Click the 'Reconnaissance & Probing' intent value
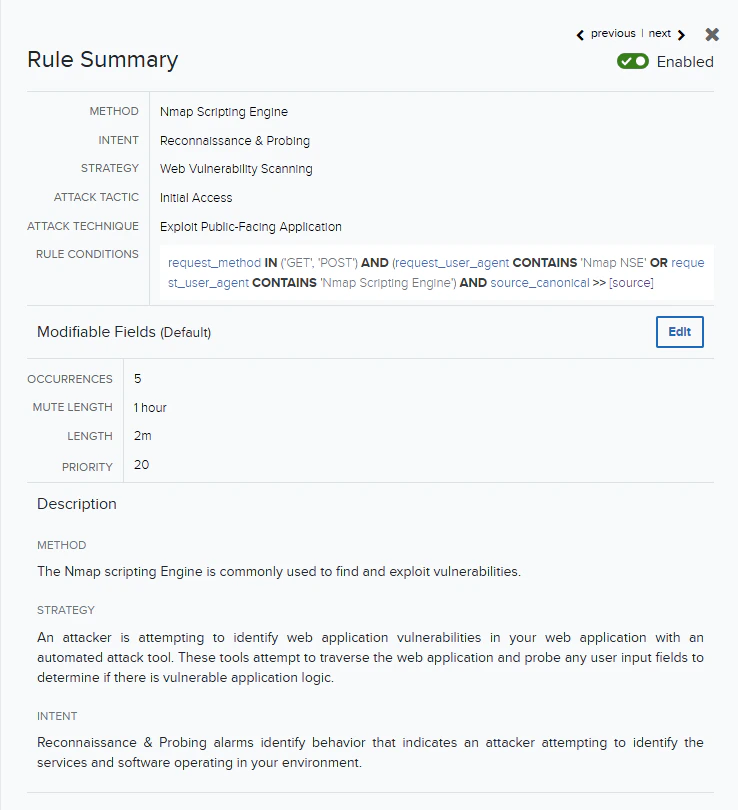 pyautogui.click(x=234, y=141)
